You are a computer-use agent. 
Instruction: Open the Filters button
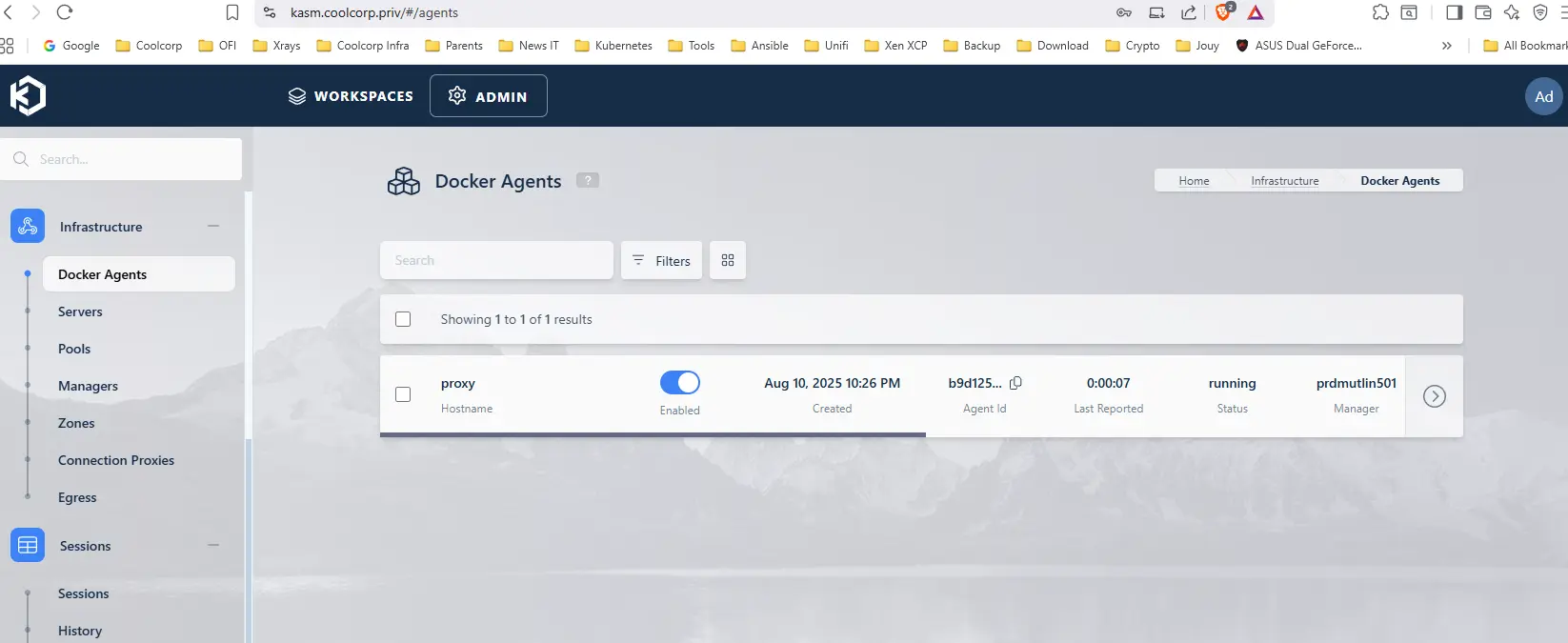coord(661,260)
